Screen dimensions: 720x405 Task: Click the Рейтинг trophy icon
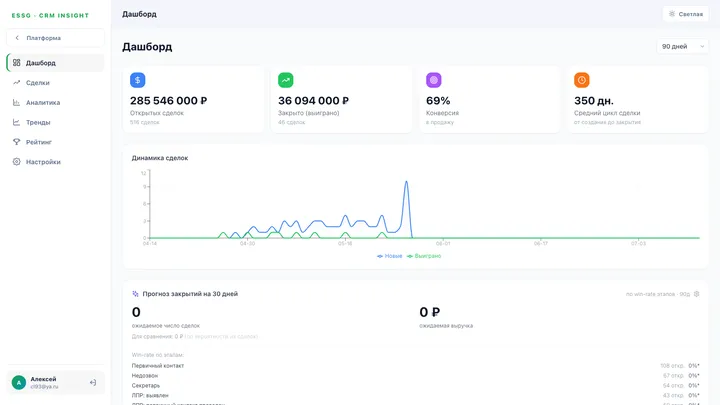[x=17, y=142]
